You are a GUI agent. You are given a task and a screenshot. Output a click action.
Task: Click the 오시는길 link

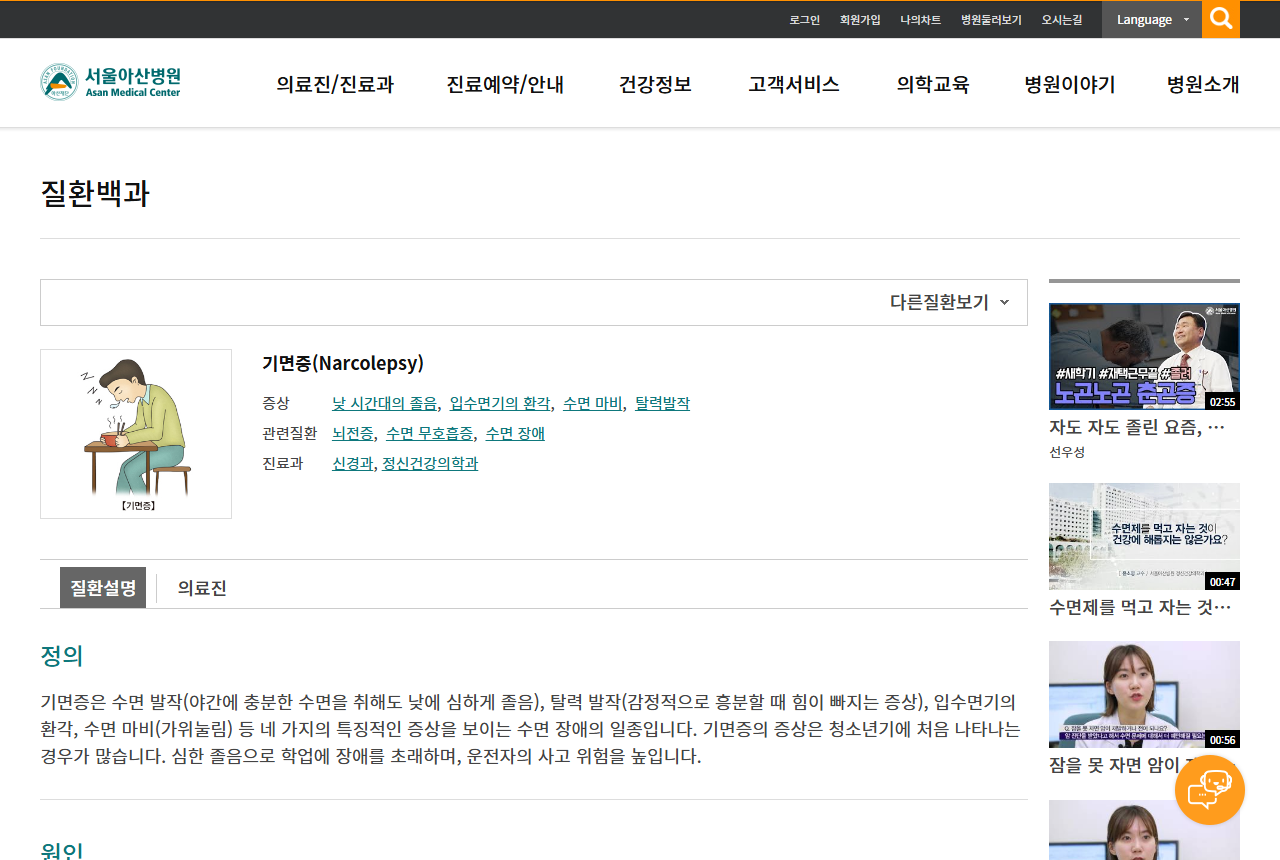coord(1062,20)
